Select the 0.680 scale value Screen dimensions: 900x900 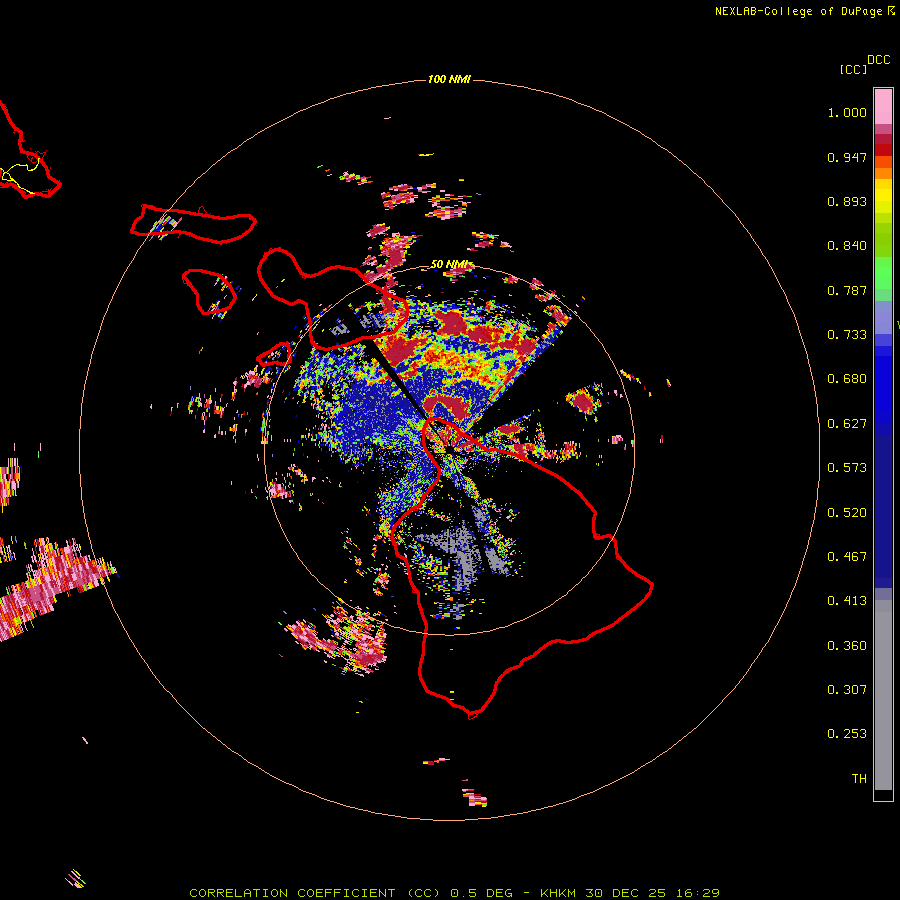pos(847,379)
